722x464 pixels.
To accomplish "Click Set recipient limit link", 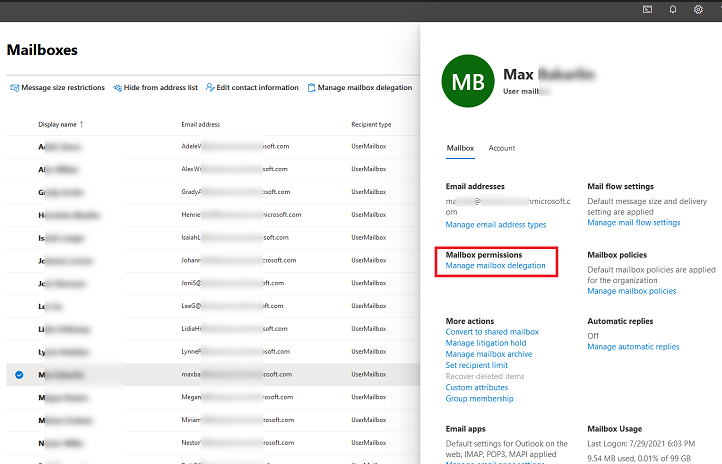I will 476,365.
